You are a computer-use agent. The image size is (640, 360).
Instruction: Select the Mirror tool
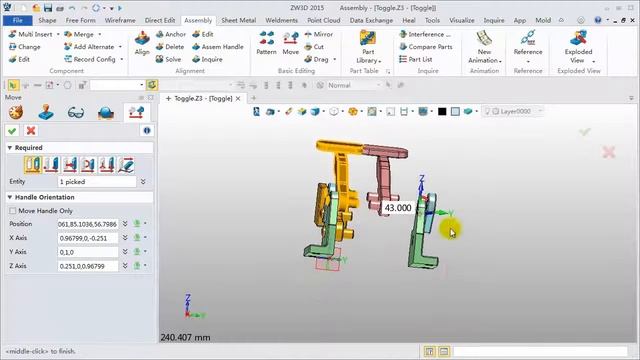318,34
